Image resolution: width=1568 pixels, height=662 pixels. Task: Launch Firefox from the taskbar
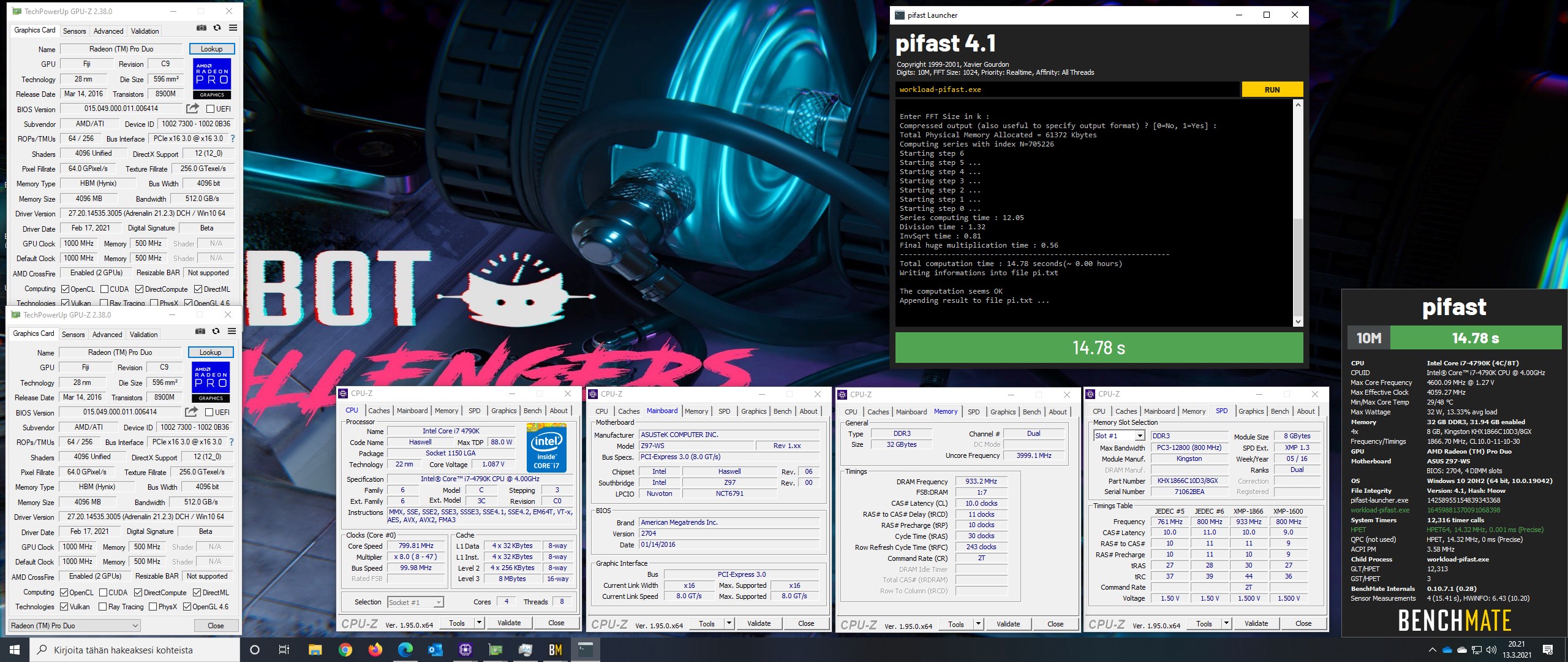(x=375, y=650)
